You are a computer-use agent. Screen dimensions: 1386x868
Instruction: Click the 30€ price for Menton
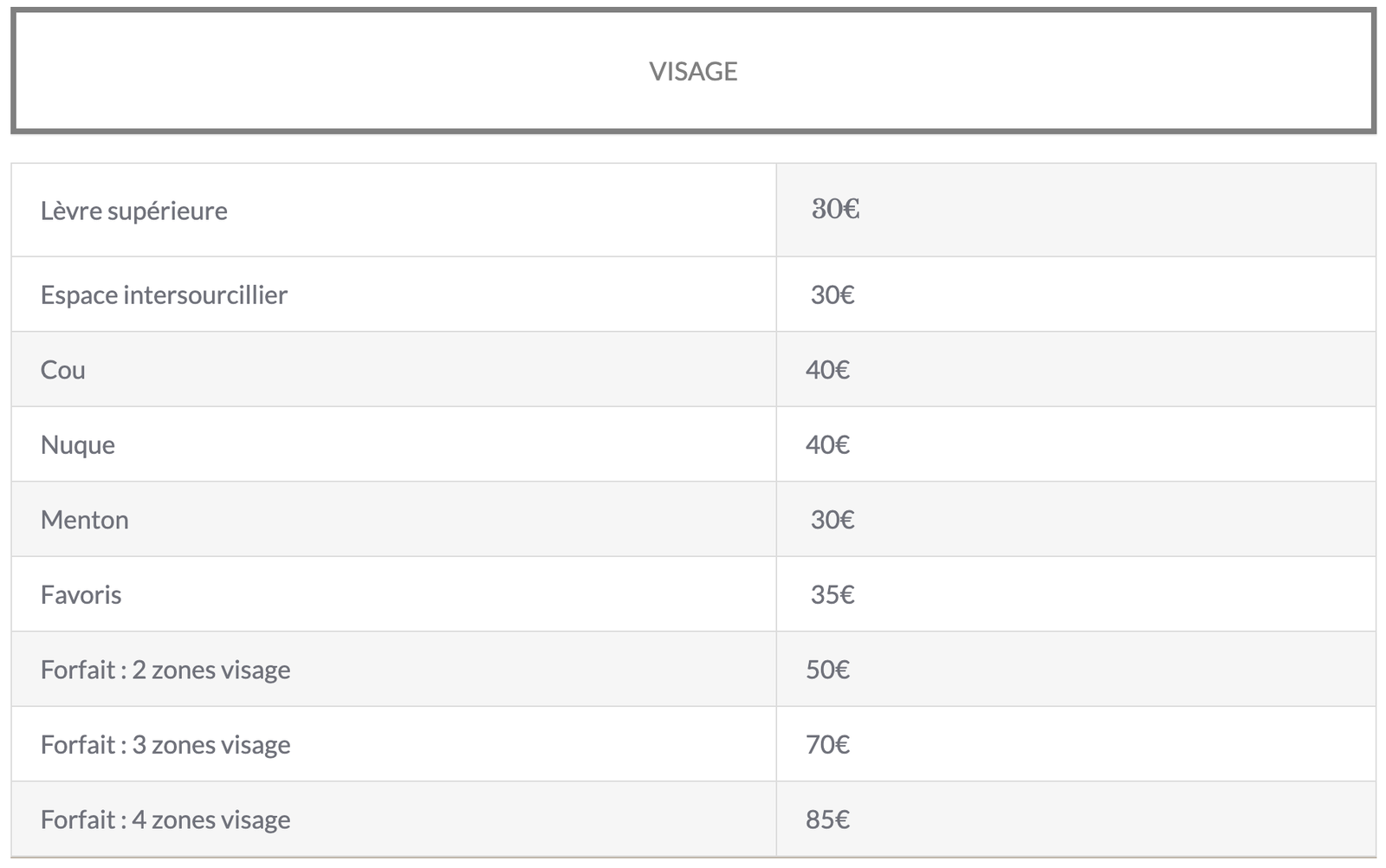tap(832, 520)
